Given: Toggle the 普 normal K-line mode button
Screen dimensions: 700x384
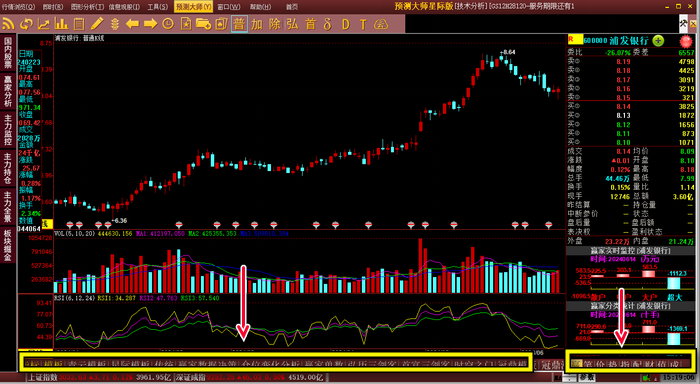Looking at the screenshot, I should coord(239,24).
